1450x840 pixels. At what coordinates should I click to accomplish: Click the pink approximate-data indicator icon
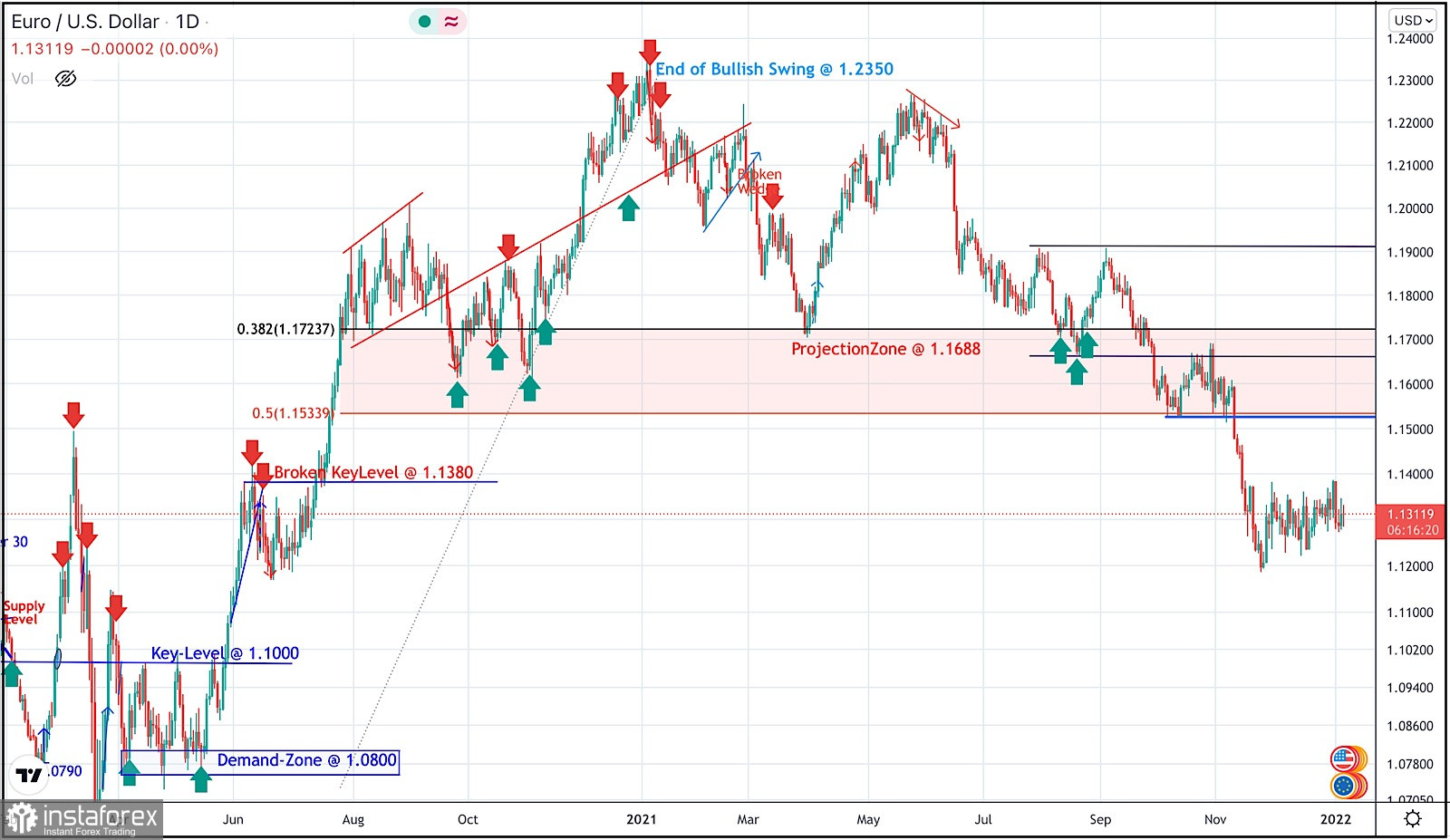(x=451, y=22)
